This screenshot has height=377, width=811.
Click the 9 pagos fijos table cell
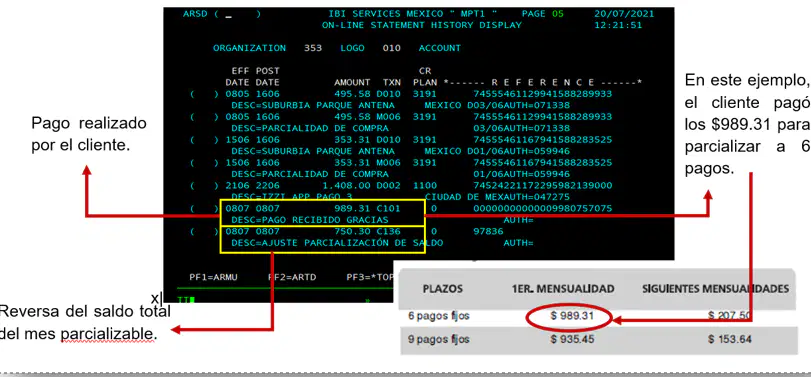[x=439, y=339]
